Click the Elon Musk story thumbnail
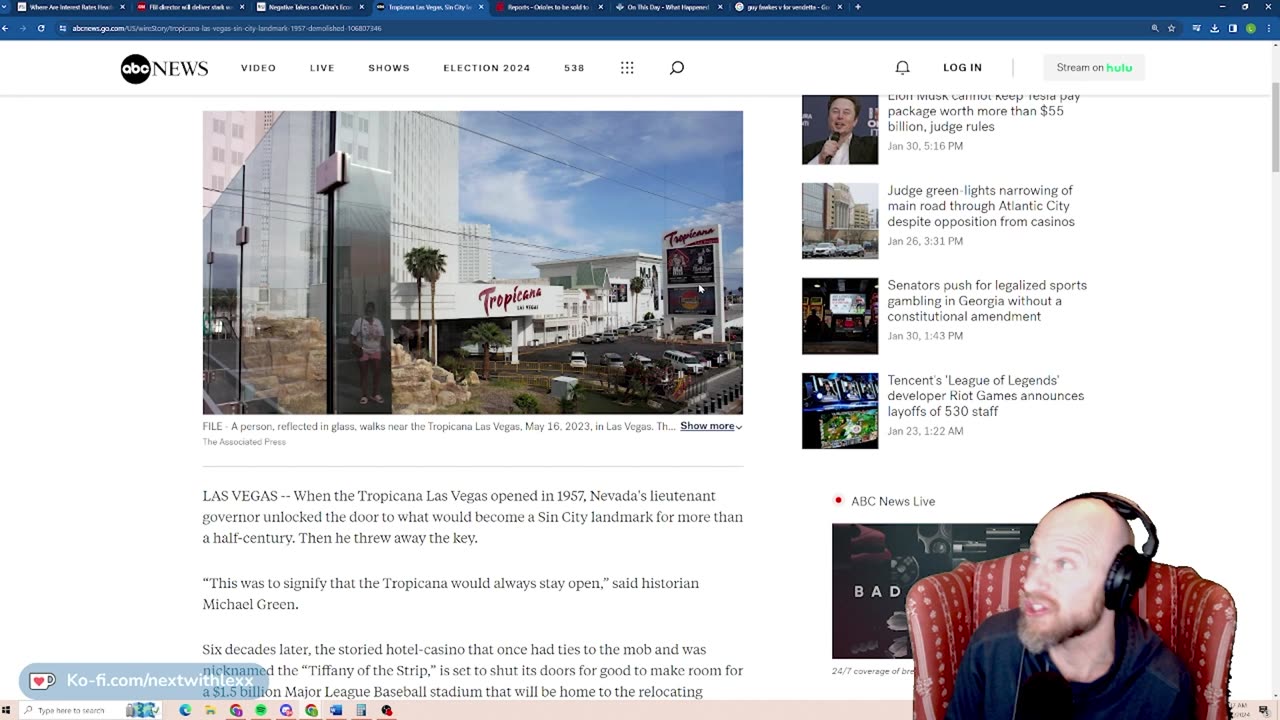 pyautogui.click(x=840, y=130)
